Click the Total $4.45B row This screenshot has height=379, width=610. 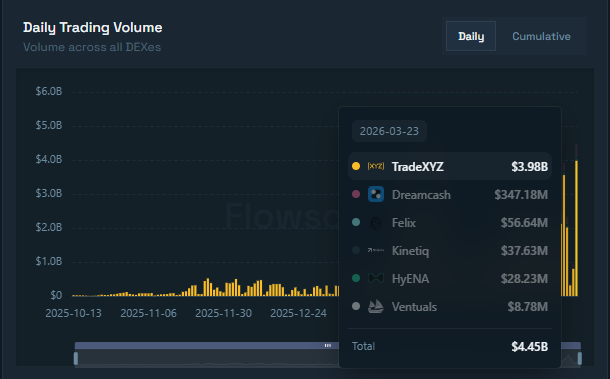(x=450, y=346)
